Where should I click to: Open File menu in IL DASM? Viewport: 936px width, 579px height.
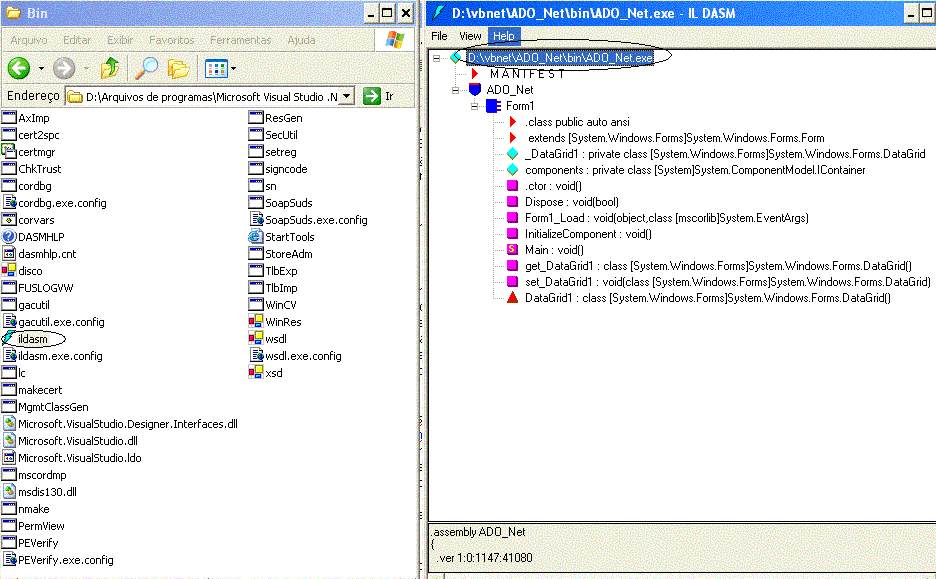click(x=439, y=36)
